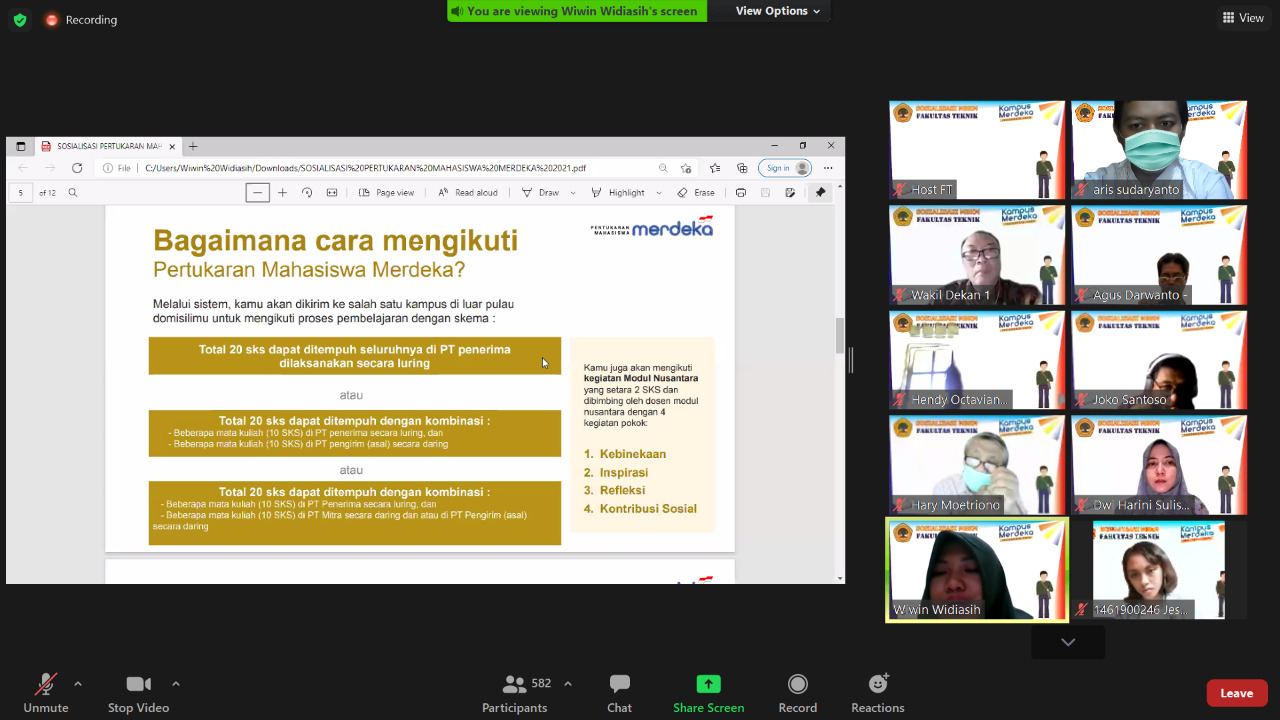Leave the meeting
The width and height of the screenshot is (1280, 720).
coord(1236,693)
